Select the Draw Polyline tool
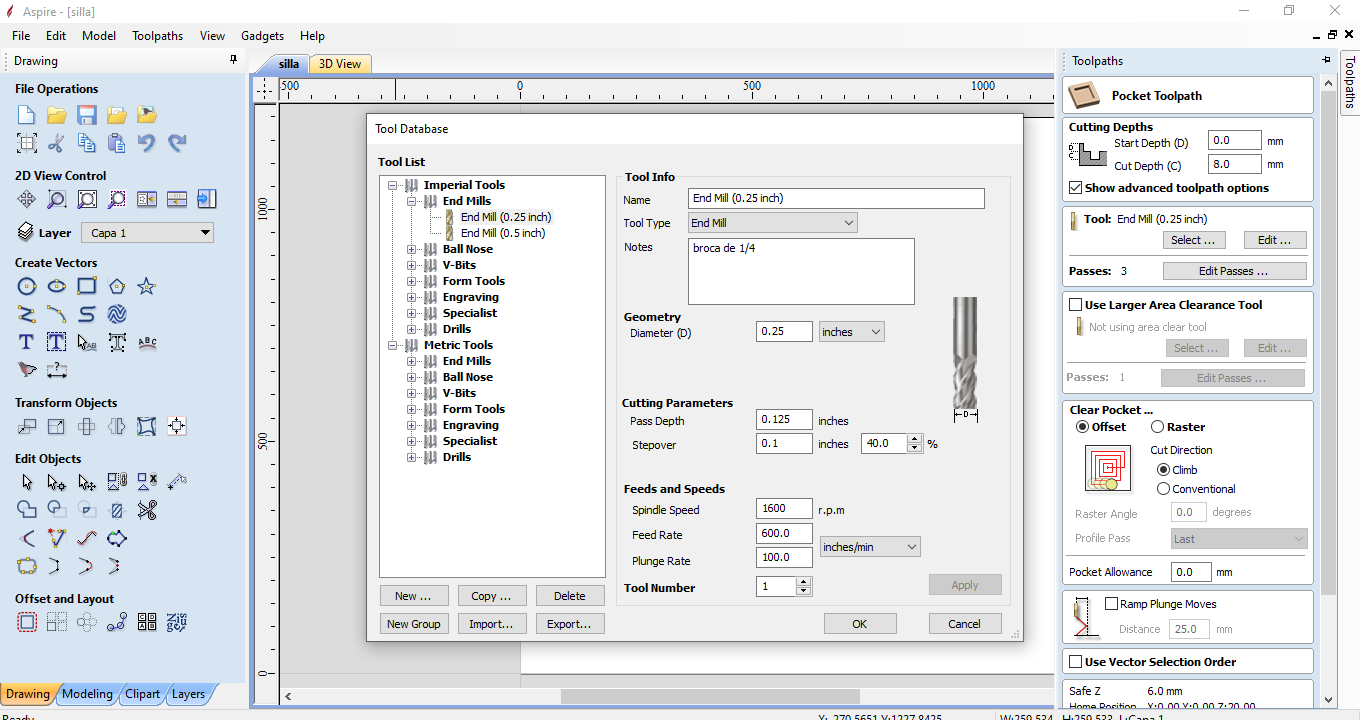Screen dimensions: 1360x720 (x=27, y=315)
